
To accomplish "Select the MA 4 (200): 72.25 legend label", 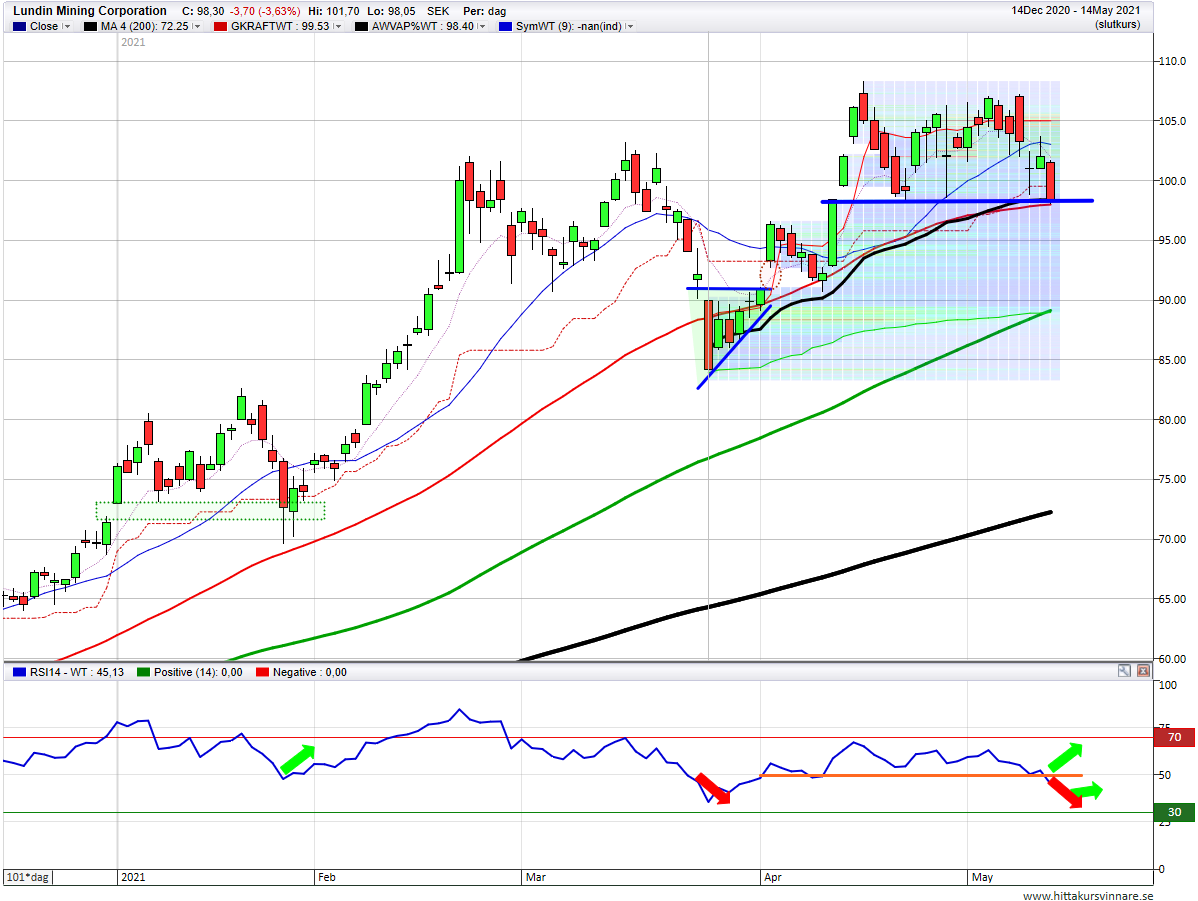I will [144, 27].
